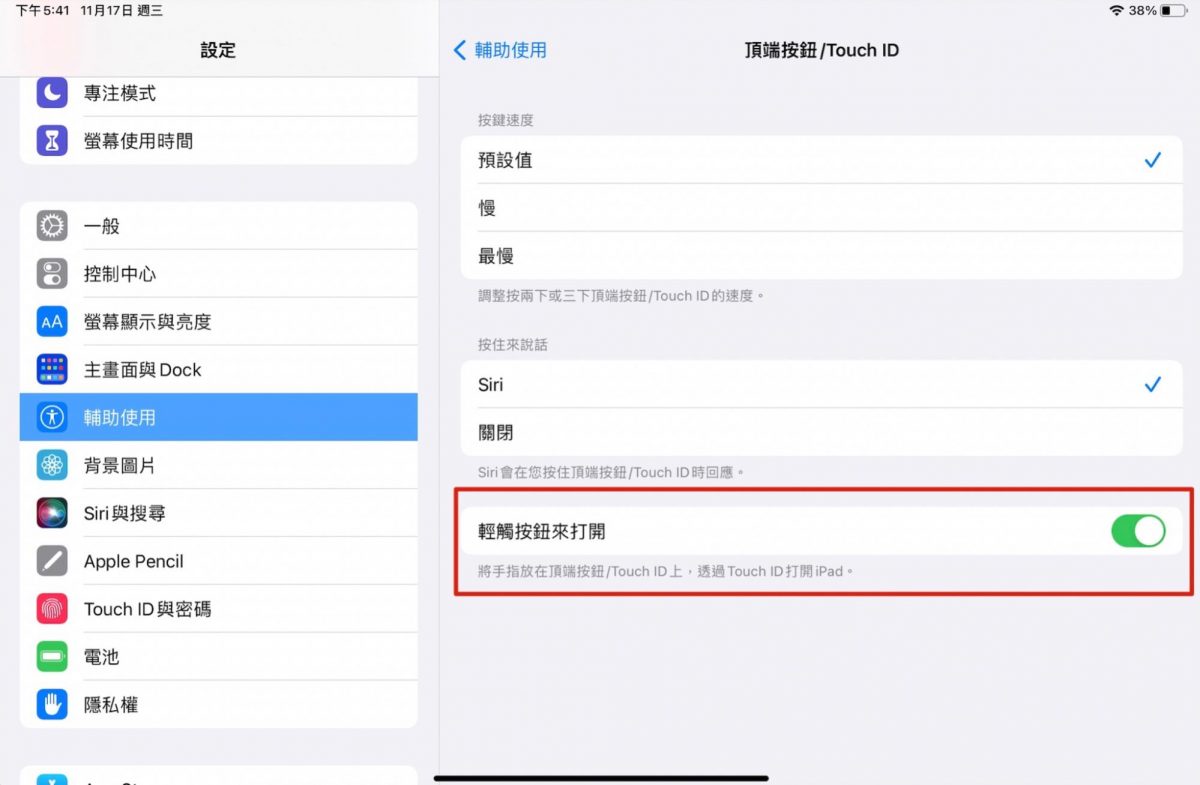This screenshot has width=1200, height=785.
Task: Open 電池 settings row
Action: (x=218, y=657)
